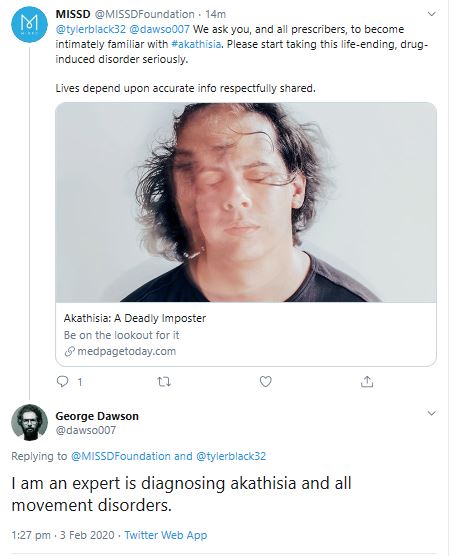Open the share icon on MISSD tweet

[367, 382]
